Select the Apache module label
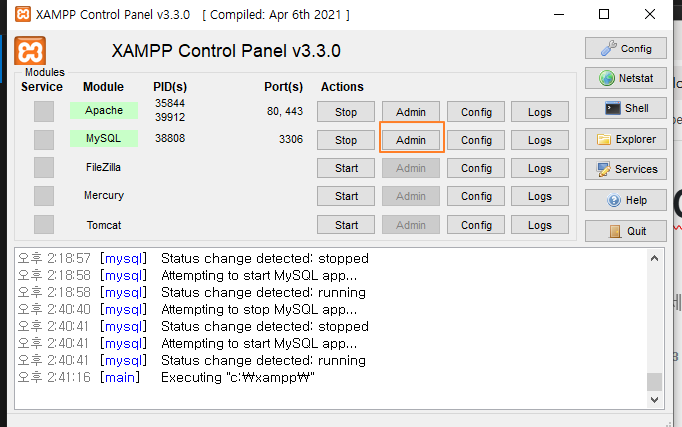682x427 pixels. pos(104,110)
